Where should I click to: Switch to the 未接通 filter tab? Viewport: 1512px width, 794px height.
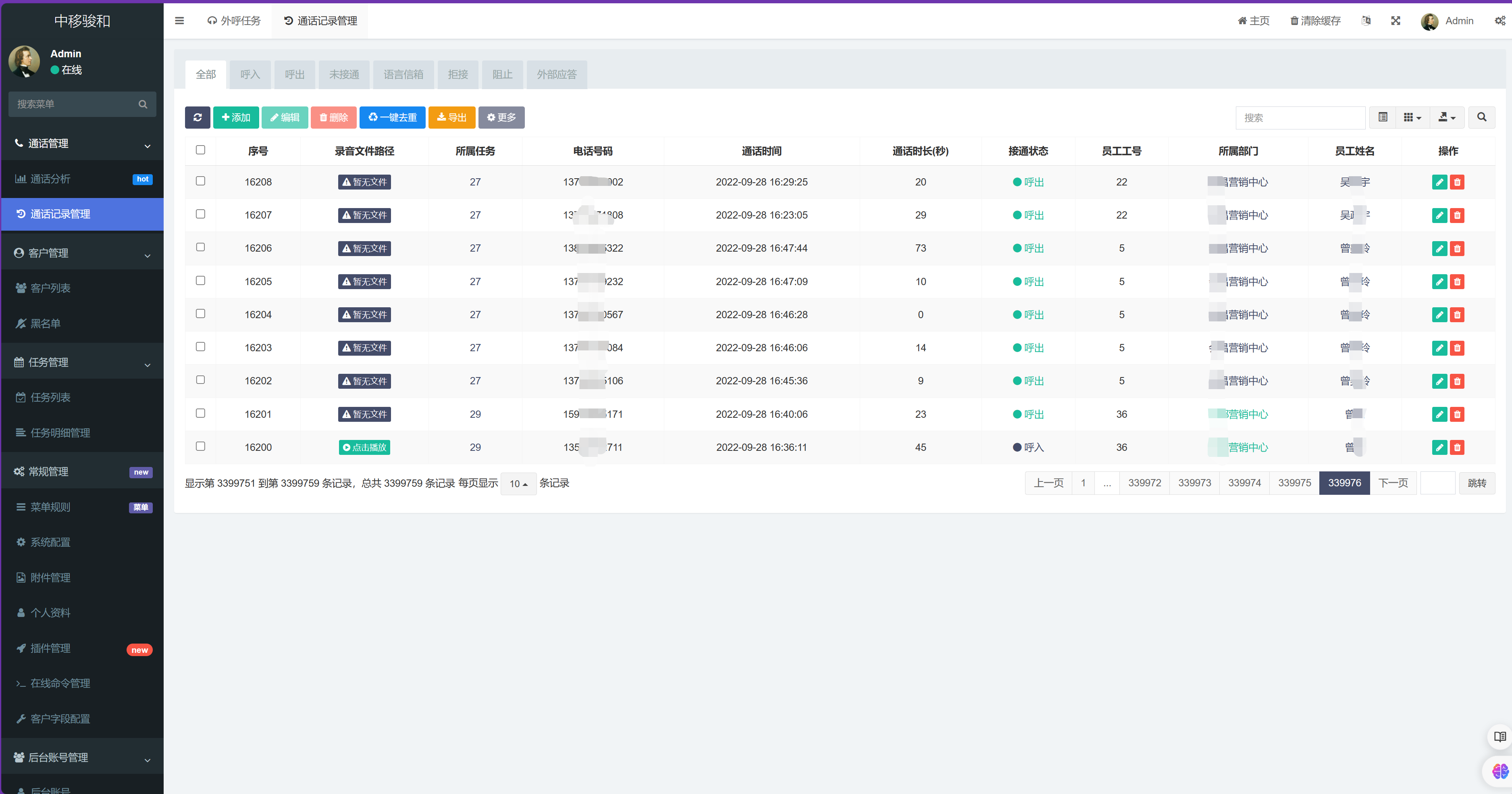pos(344,75)
